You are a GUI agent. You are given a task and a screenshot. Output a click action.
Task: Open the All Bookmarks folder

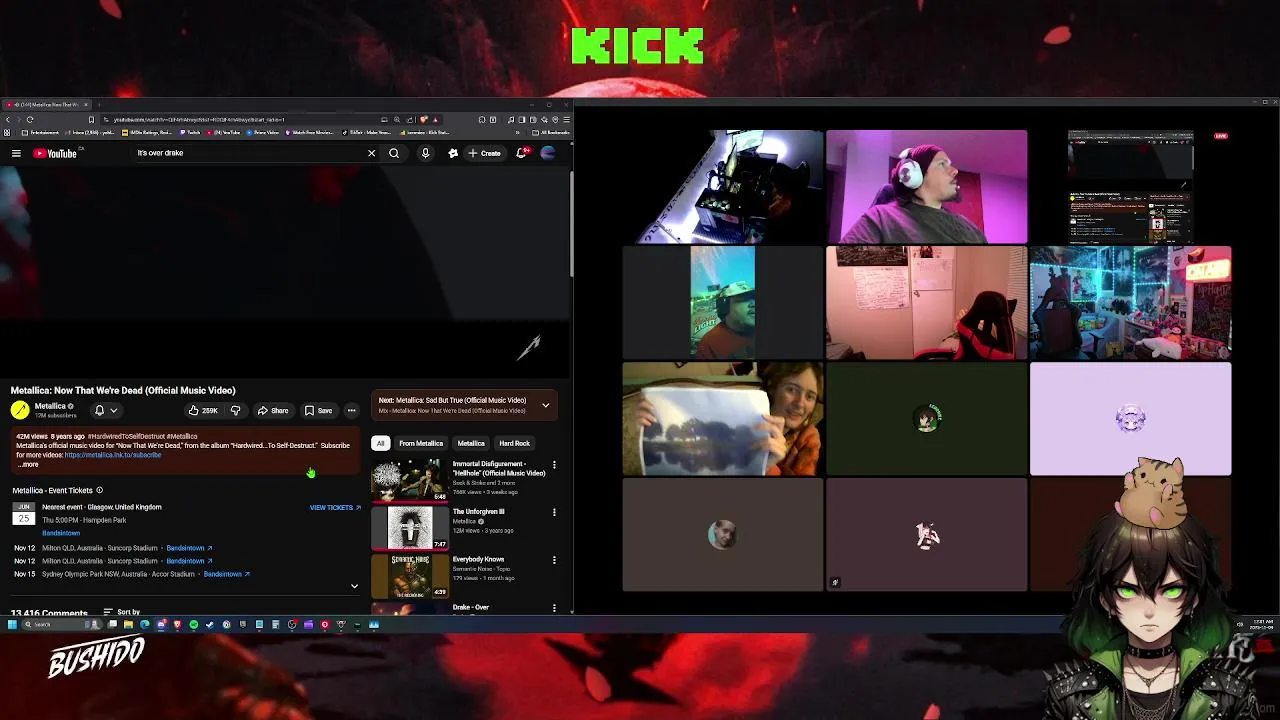[551, 132]
